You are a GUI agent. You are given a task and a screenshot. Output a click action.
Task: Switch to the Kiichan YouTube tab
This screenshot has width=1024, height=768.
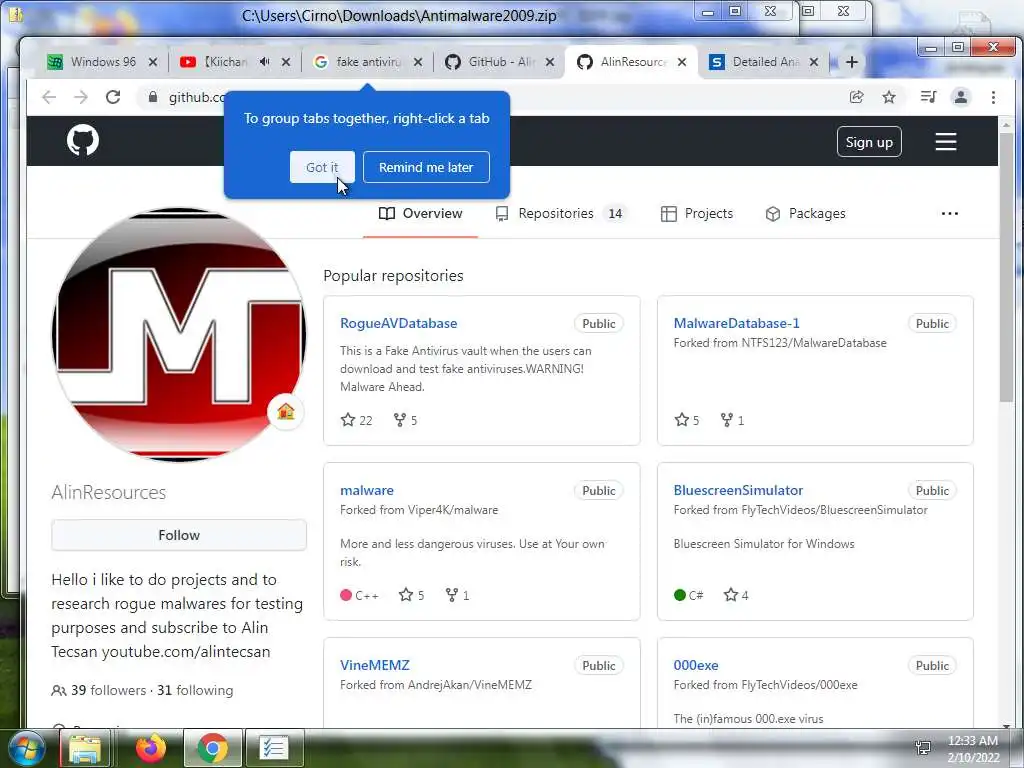coord(225,62)
